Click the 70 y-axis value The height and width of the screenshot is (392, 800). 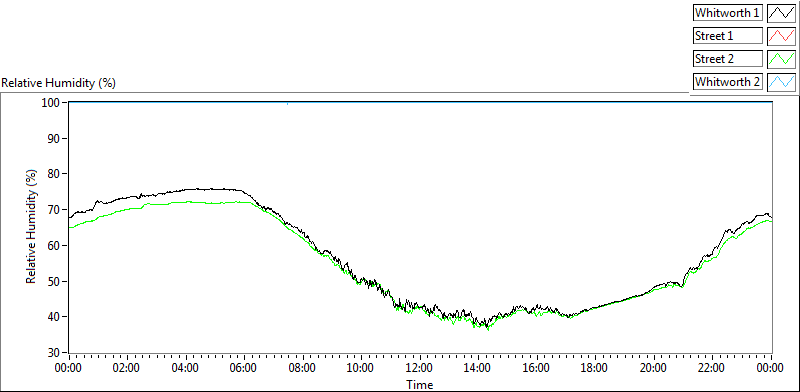[x=55, y=210]
